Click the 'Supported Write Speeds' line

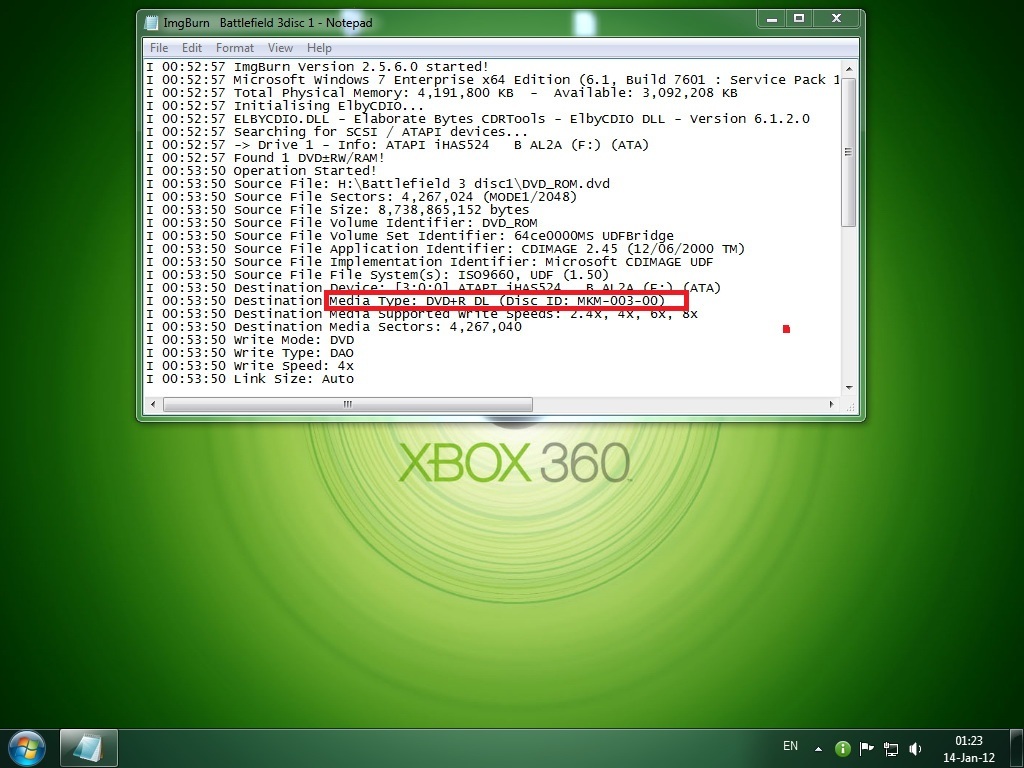(422, 315)
